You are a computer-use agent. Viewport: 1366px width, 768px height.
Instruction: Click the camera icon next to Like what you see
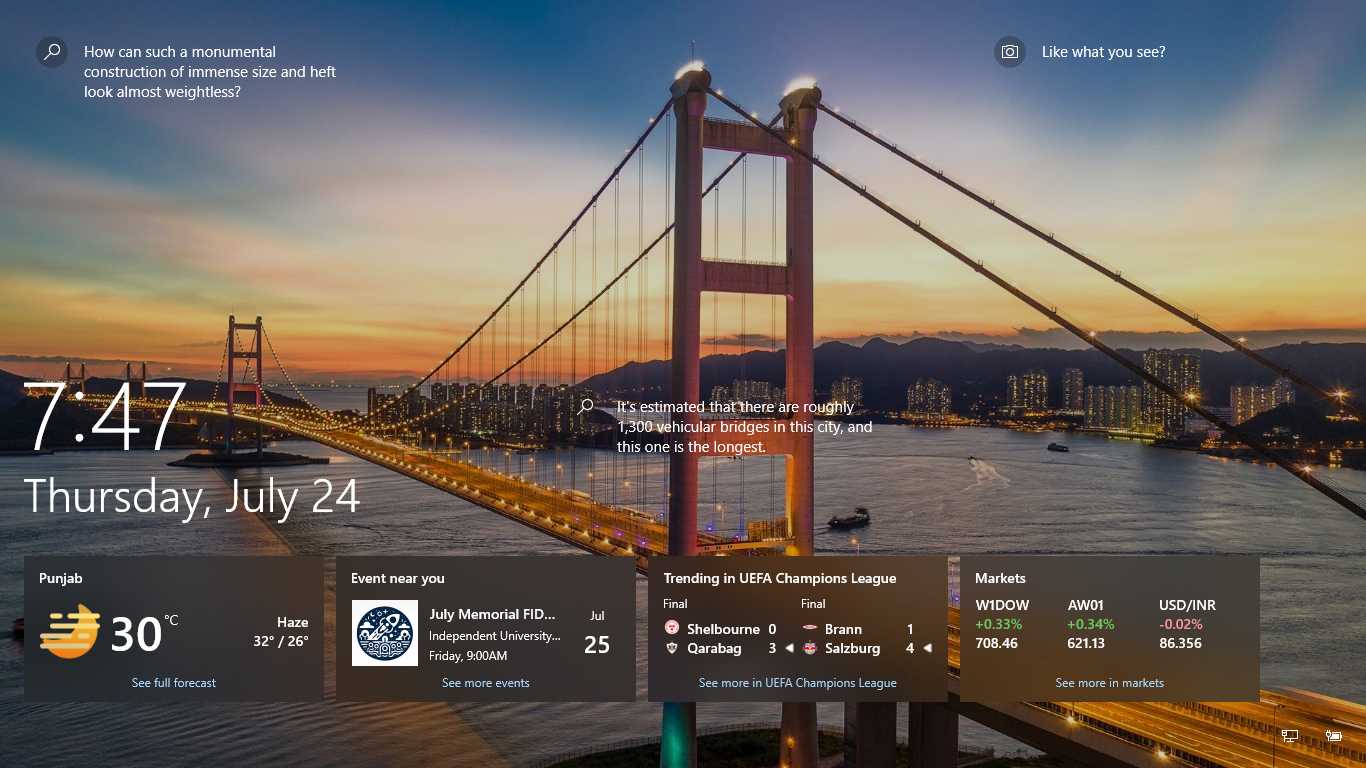click(1010, 52)
